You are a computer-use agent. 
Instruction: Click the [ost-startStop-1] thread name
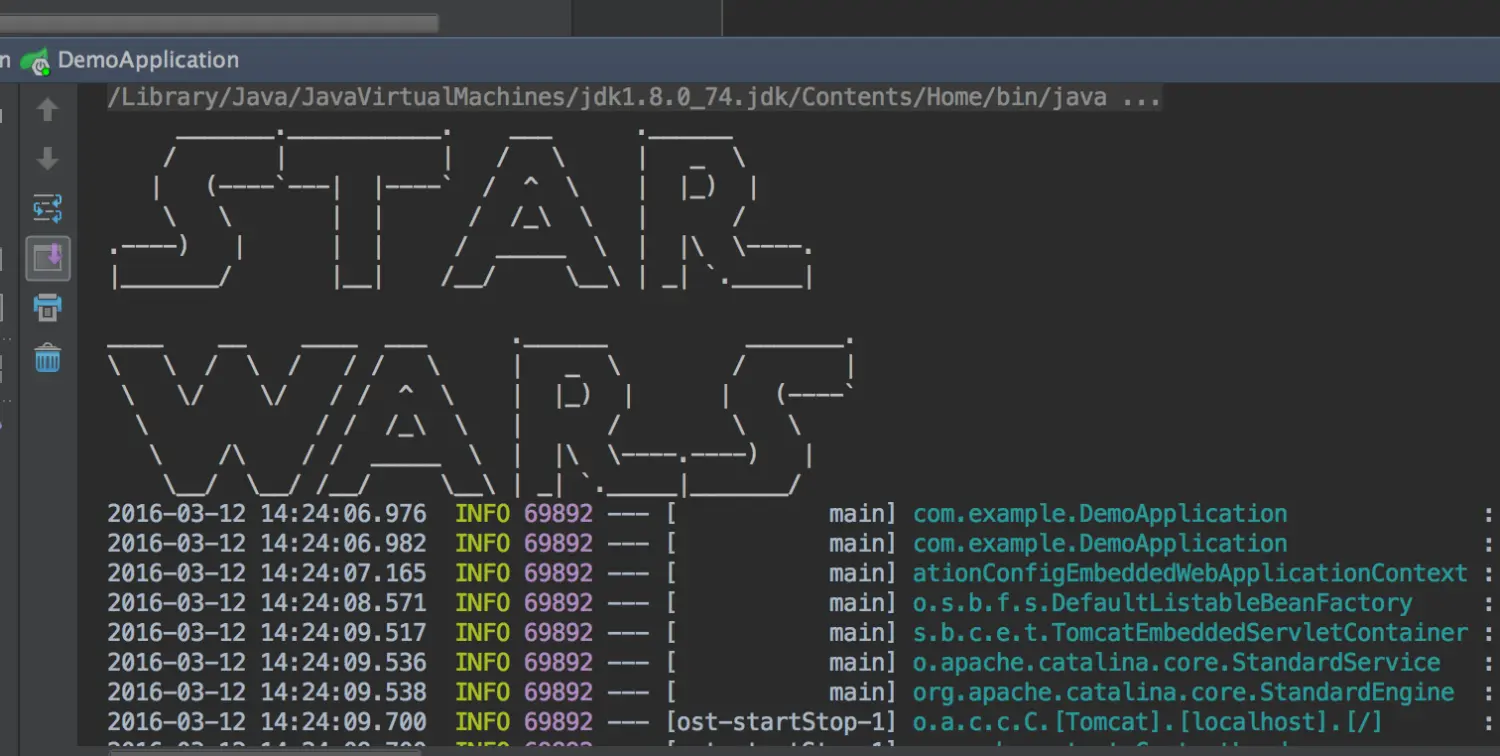point(782,722)
